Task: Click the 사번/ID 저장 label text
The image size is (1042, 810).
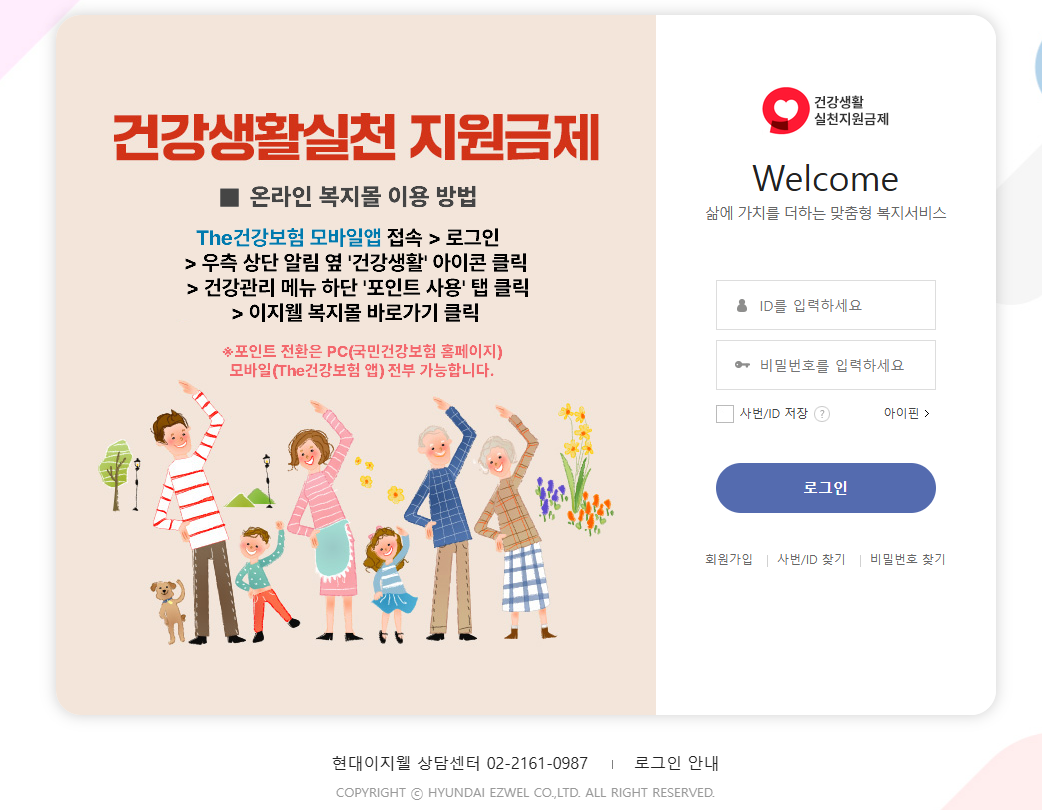Action: 774,413
